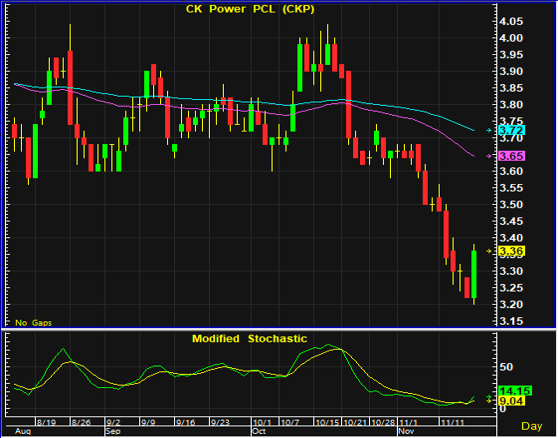
Task: Click the 8/26 date marker on time axis
Action: coord(81,422)
